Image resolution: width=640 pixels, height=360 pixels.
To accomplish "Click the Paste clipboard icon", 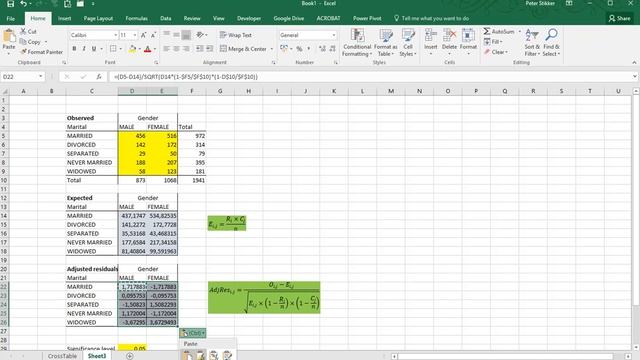I will pyautogui.click(x=9, y=37).
